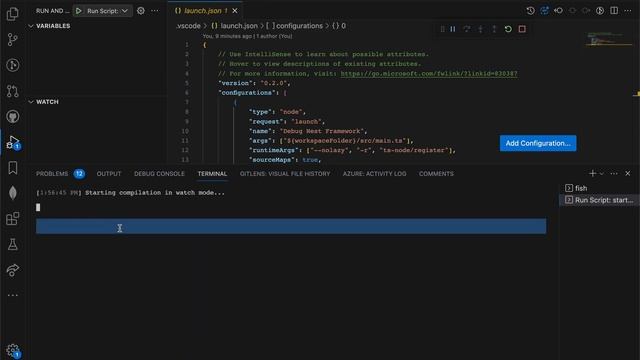Viewport: 640px width, 360px height.
Task: Switch to the DEBUG CONSOLE tab
Action: pyautogui.click(x=159, y=174)
